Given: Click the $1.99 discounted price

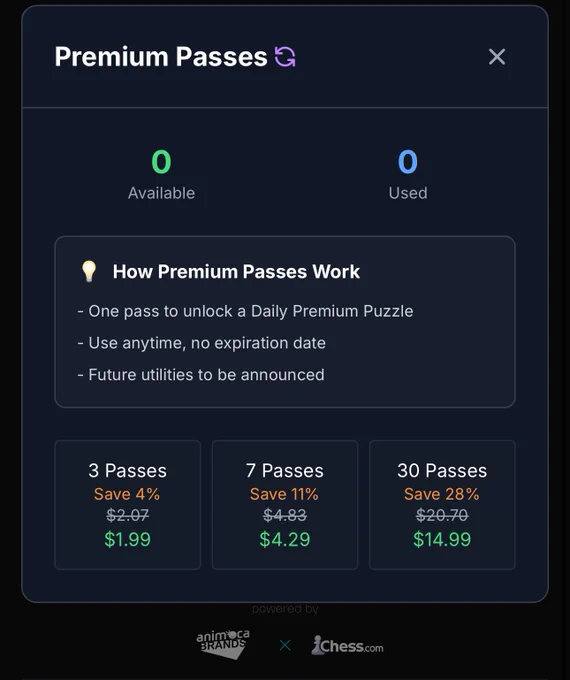Looking at the screenshot, I should click(128, 539).
